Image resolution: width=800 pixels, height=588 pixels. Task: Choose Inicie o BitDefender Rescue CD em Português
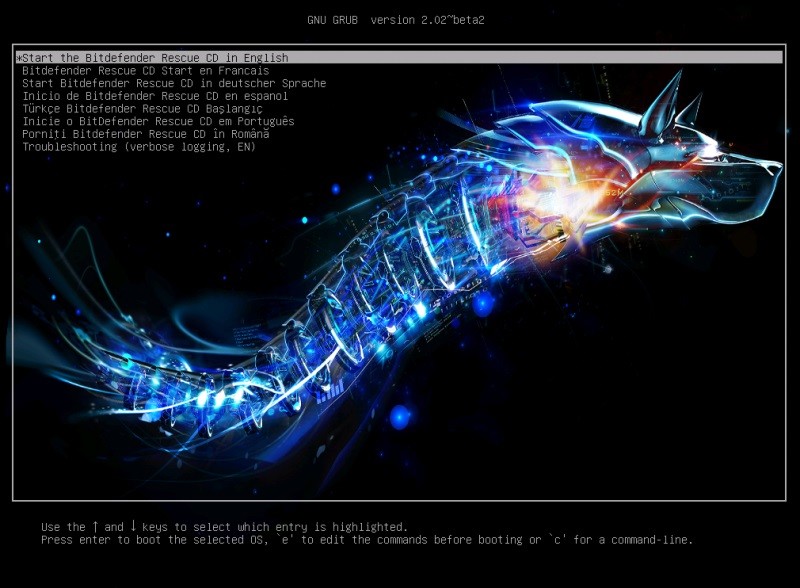pyautogui.click(x=158, y=121)
